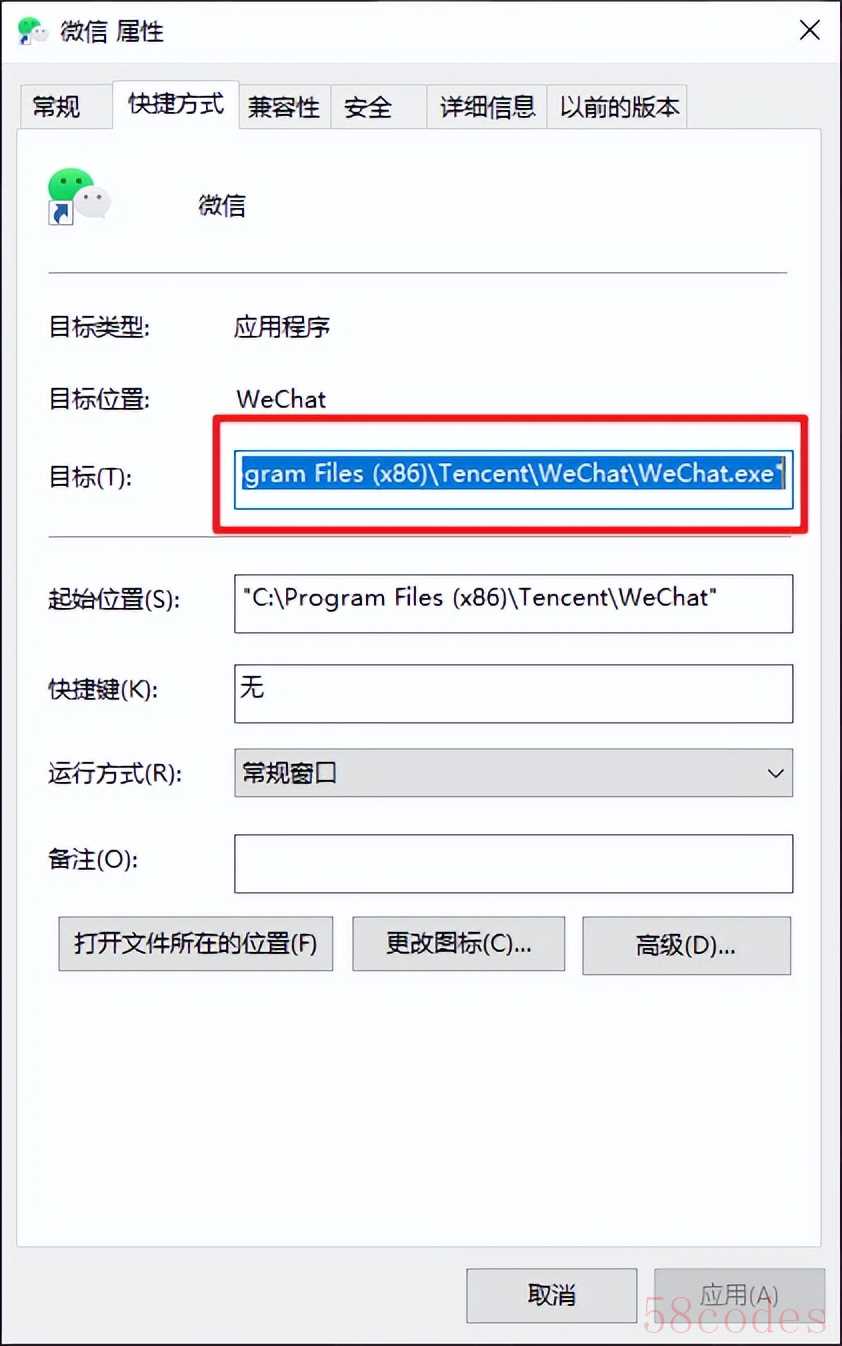Open the 更改图标(C)... dialog
This screenshot has height=1346, width=842.
(x=459, y=943)
